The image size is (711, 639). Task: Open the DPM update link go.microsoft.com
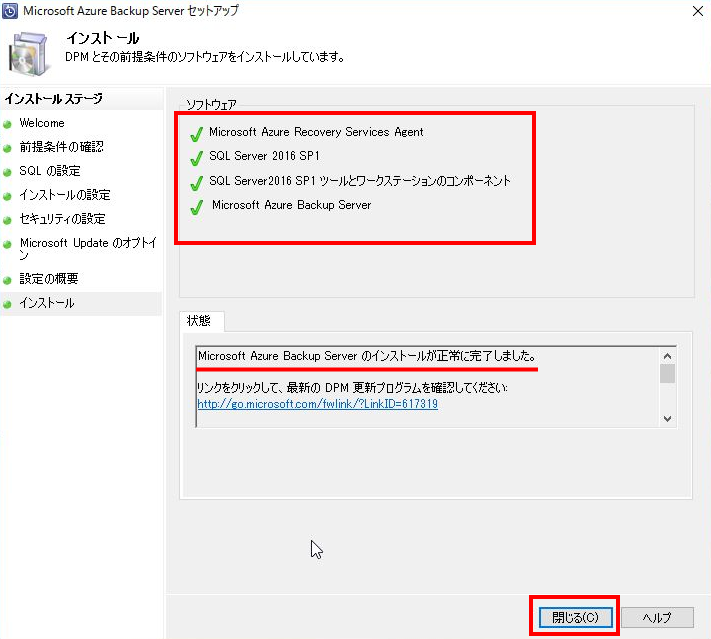317,404
